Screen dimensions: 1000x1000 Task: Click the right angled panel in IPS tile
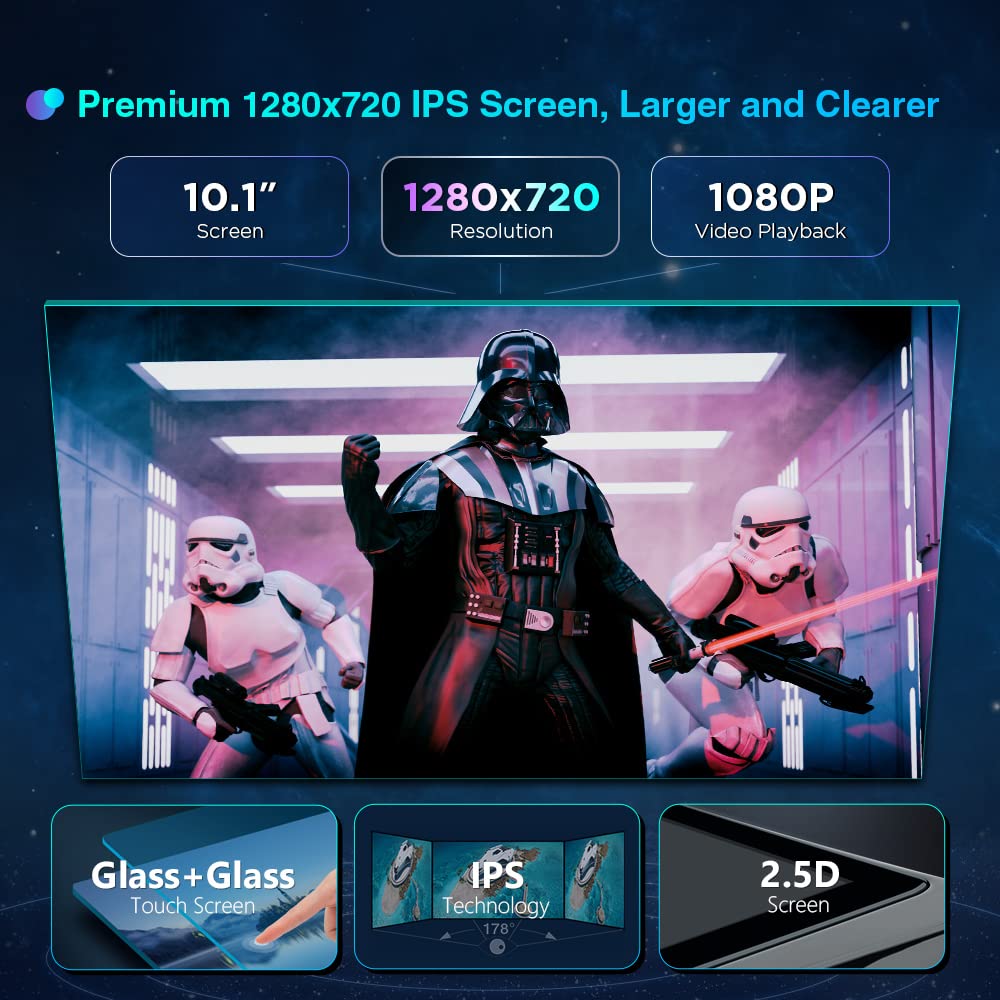click(x=594, y=880)
